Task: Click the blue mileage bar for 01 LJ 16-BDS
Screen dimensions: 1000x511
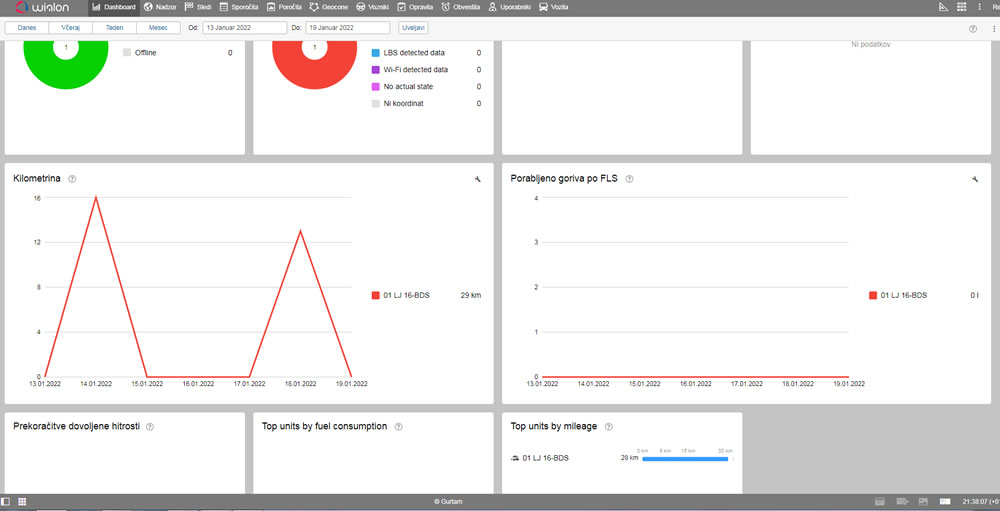Action: pos(685,459)
